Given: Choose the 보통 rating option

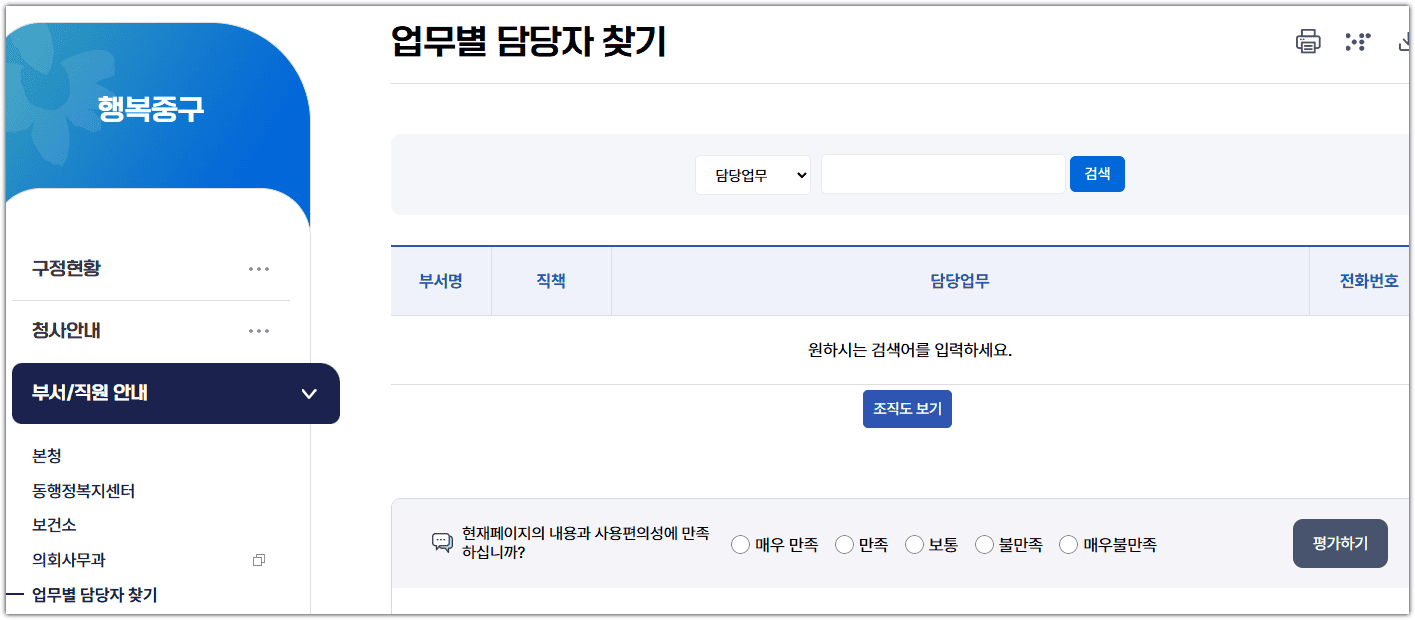Looking at the screenshot, I should coord(913,544).
